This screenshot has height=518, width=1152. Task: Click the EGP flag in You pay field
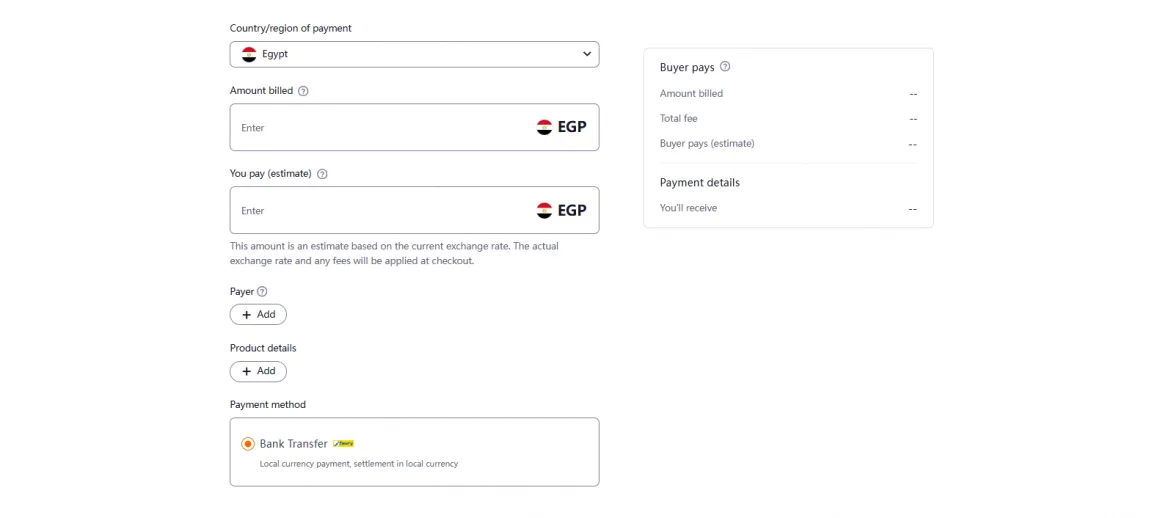click(544, 210)
